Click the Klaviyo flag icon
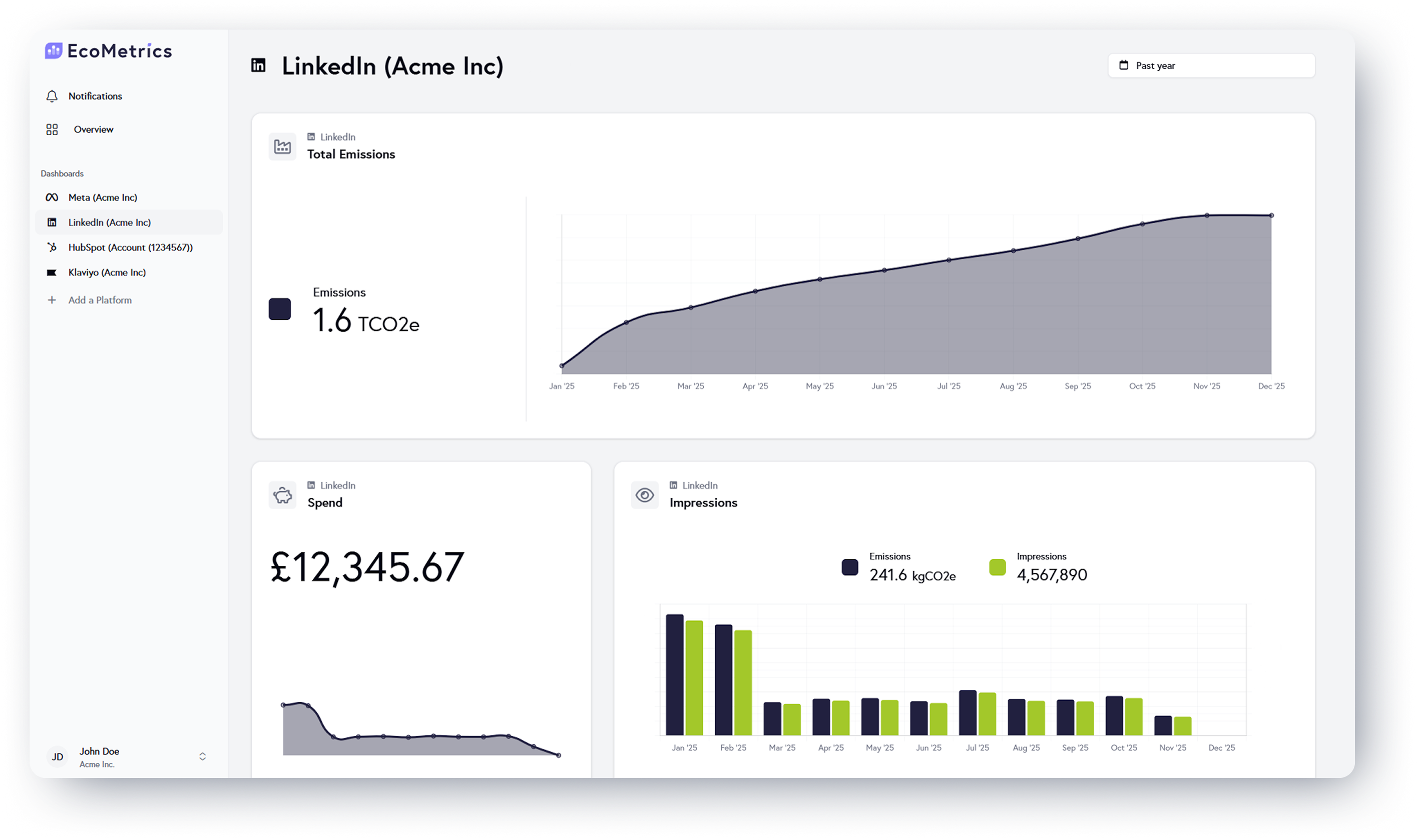Image resolution: width=1417 pixels, height=840 pixels. (52, 272)
